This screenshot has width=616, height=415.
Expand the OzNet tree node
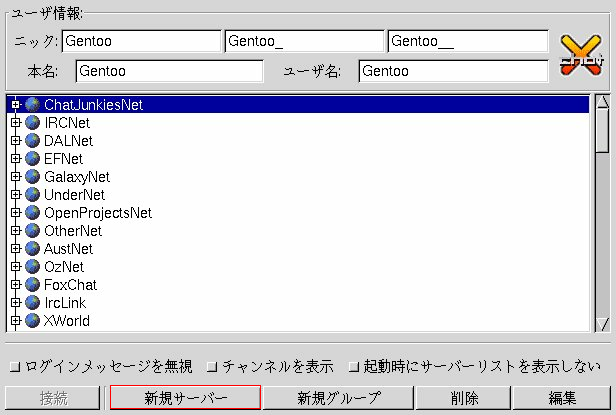click(15, 267)
